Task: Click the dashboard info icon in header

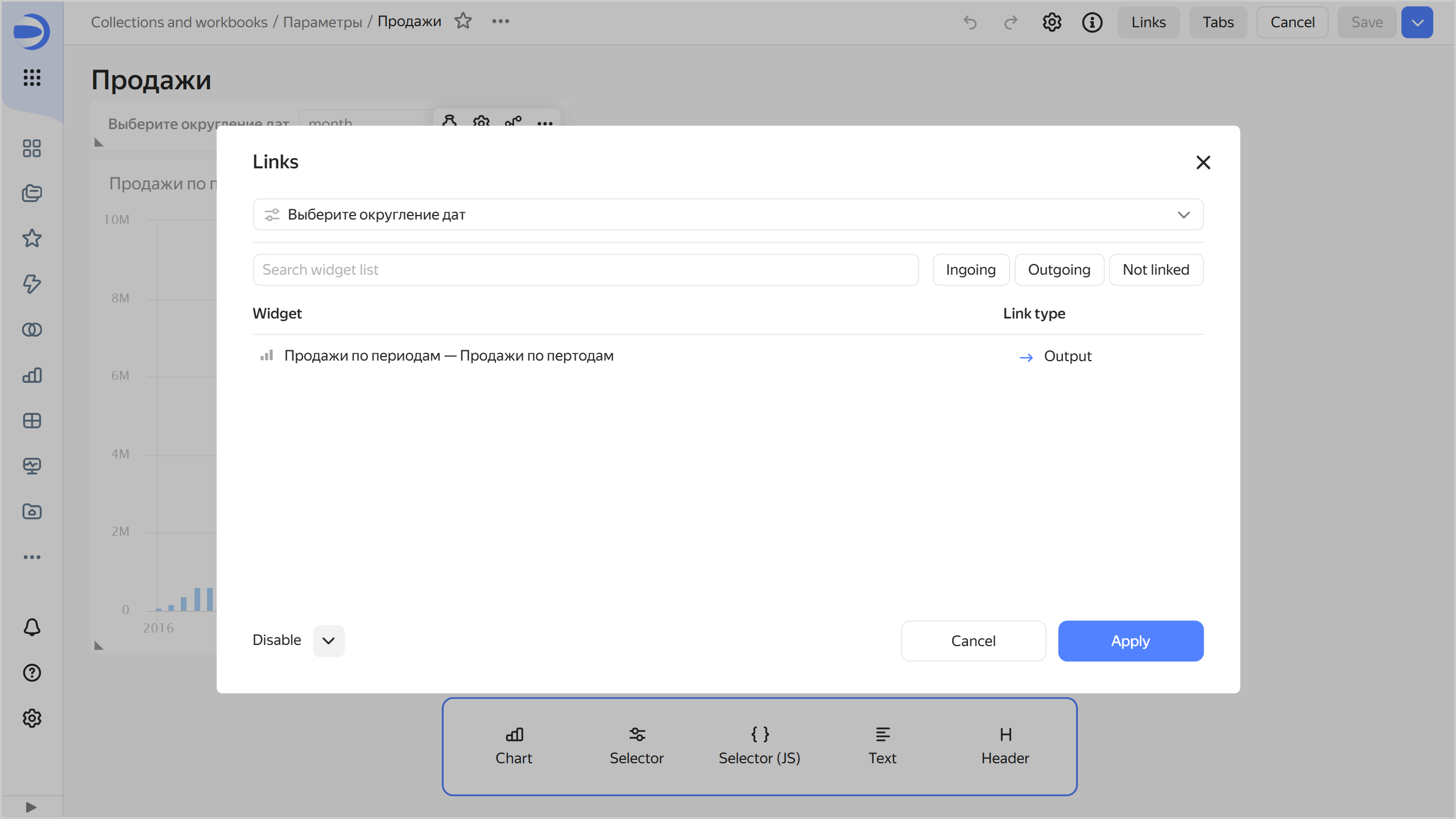Action: (x=1092, y=22)
